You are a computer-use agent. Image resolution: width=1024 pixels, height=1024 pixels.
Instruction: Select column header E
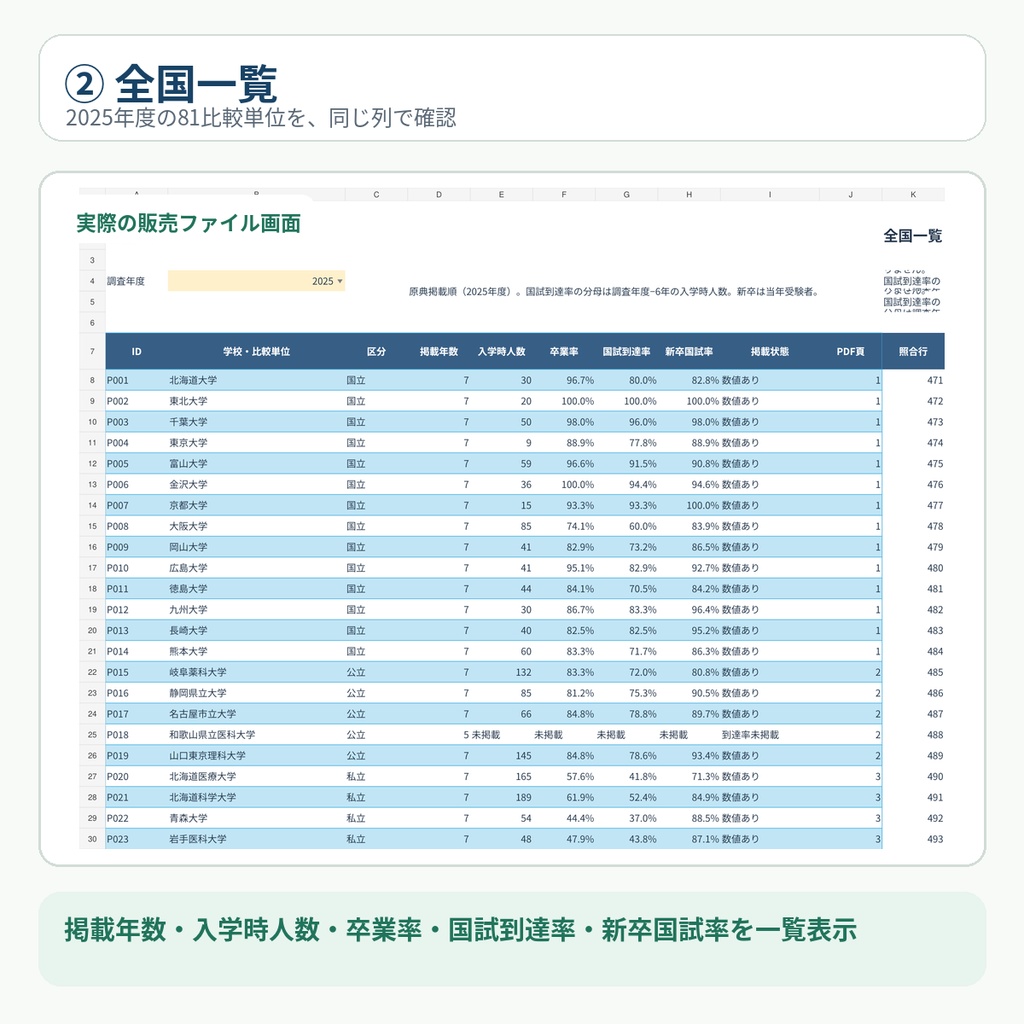click(502, 195)
